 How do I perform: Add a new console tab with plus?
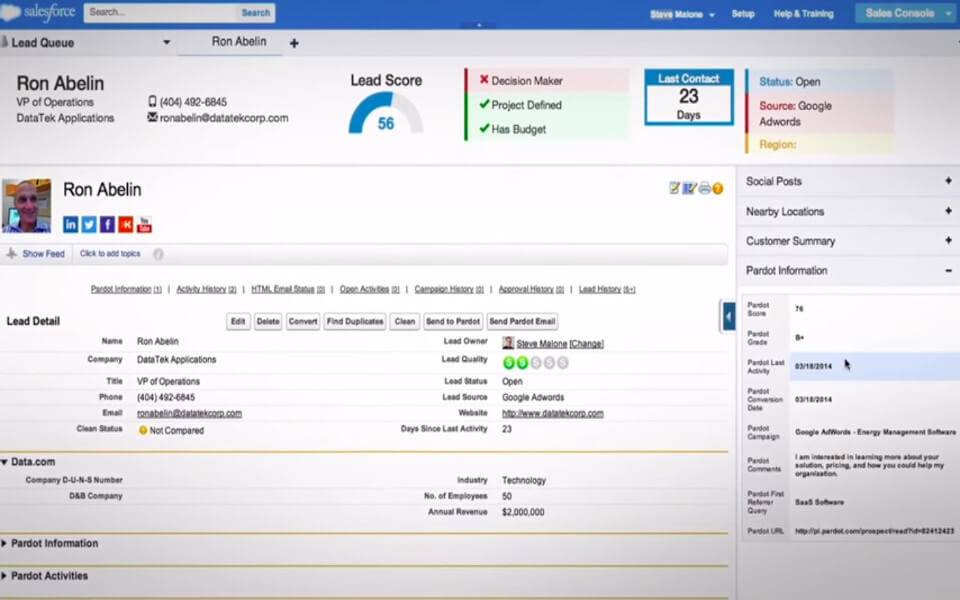click(x=294, y=43)
